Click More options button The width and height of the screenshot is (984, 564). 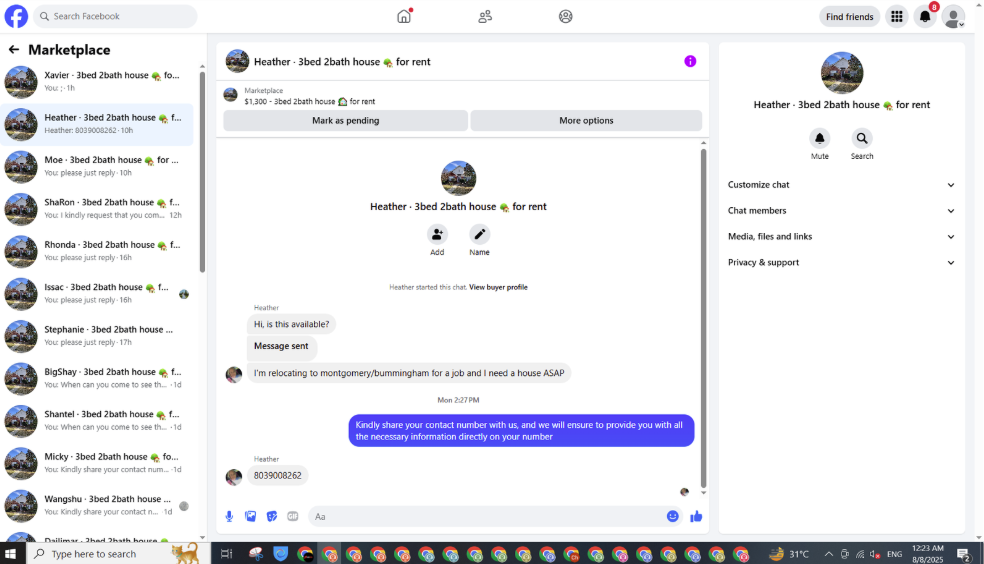(586, 120)
